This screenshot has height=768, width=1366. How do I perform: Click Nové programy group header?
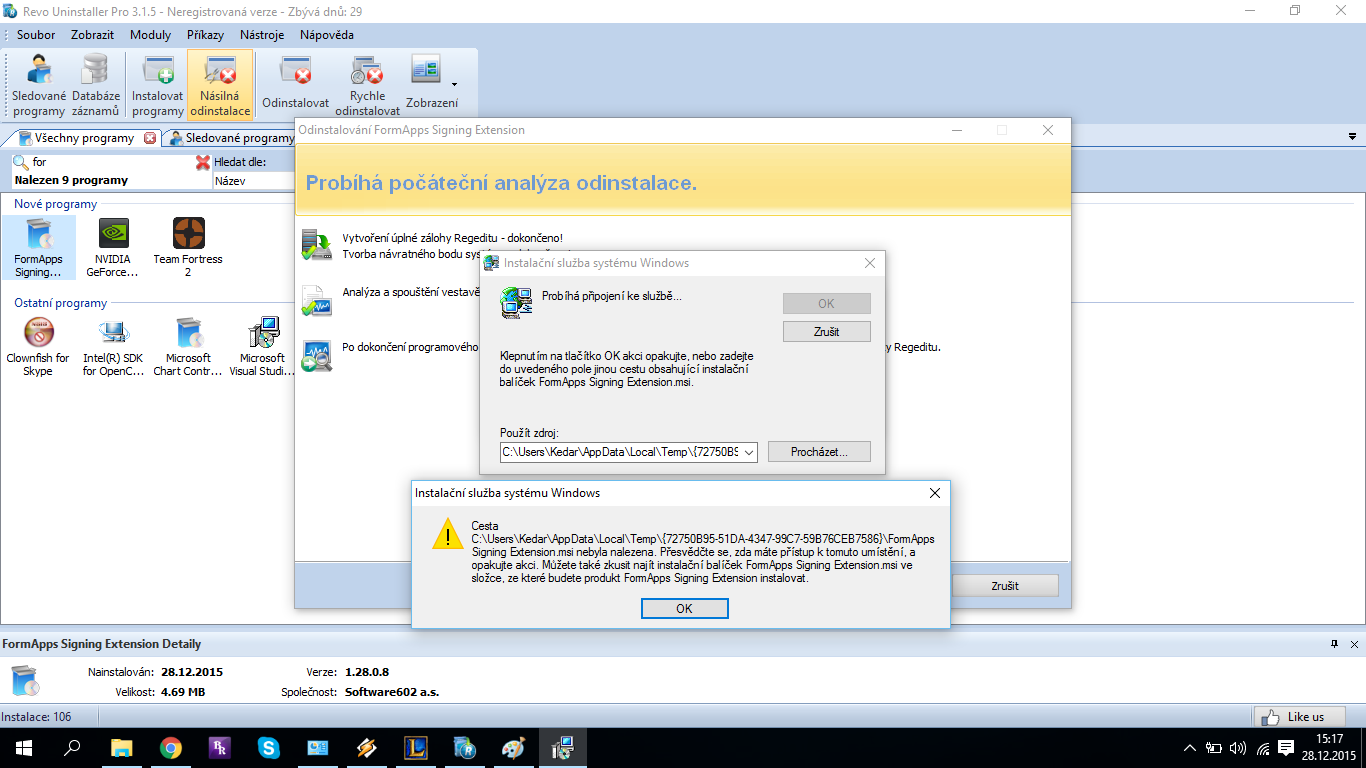pyautogui.click(x=56, y=204)
